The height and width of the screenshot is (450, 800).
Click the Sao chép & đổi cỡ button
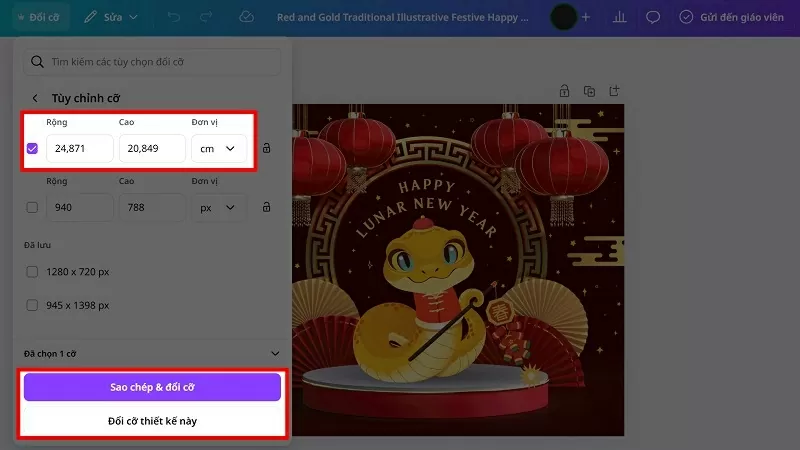(x=152, y=387)
